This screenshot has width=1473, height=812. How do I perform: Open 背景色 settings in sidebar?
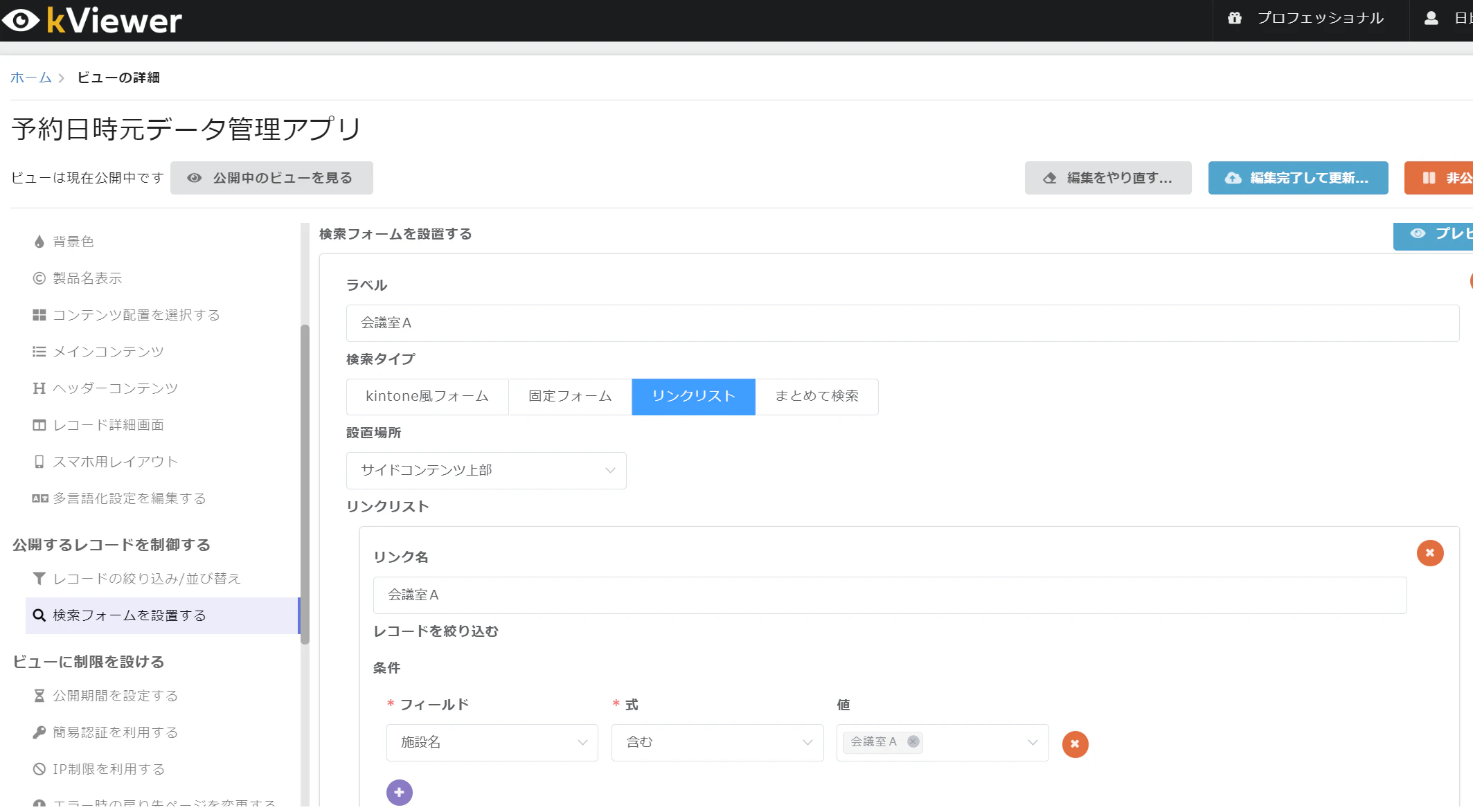tap(73, 242)
